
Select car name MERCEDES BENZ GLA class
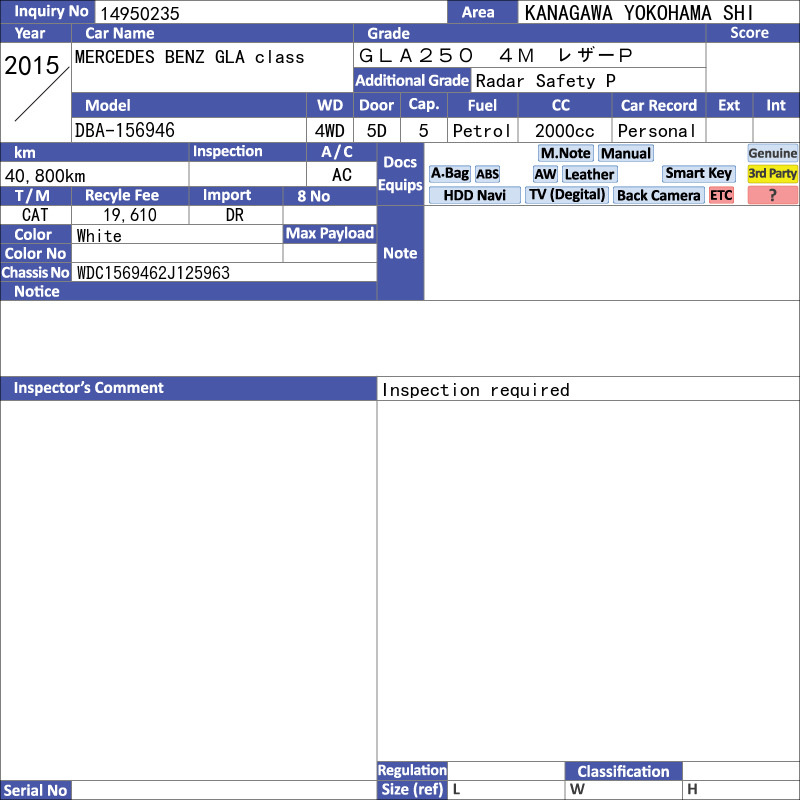pos(189,57)
